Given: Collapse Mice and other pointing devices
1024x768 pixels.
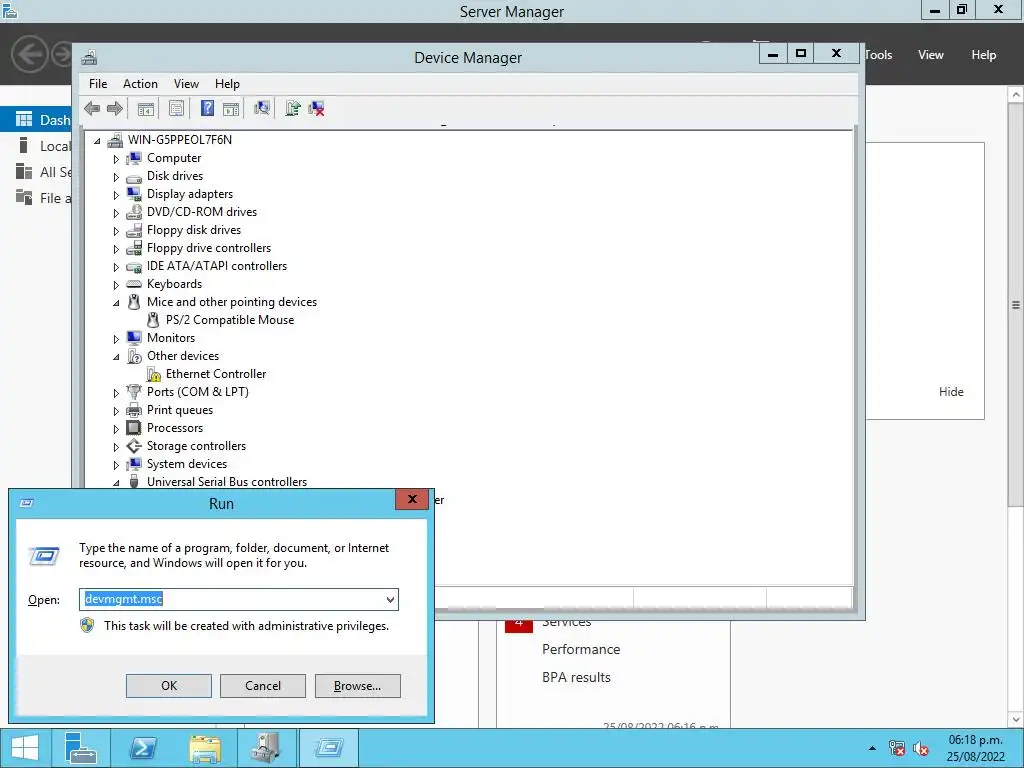Looking at the screenshot, I should point(116,302).
